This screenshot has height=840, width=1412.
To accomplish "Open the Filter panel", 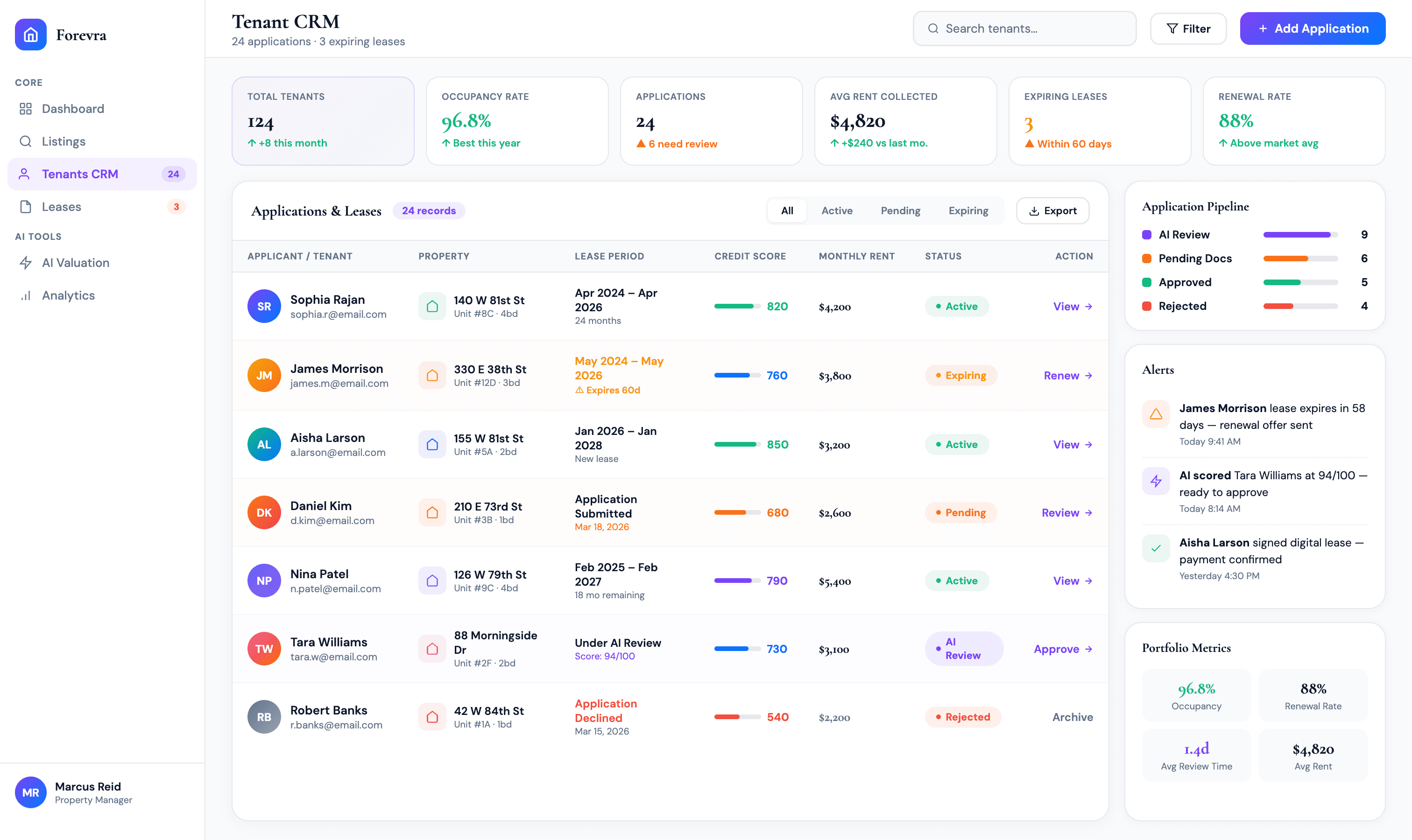I will point(1188,28).
